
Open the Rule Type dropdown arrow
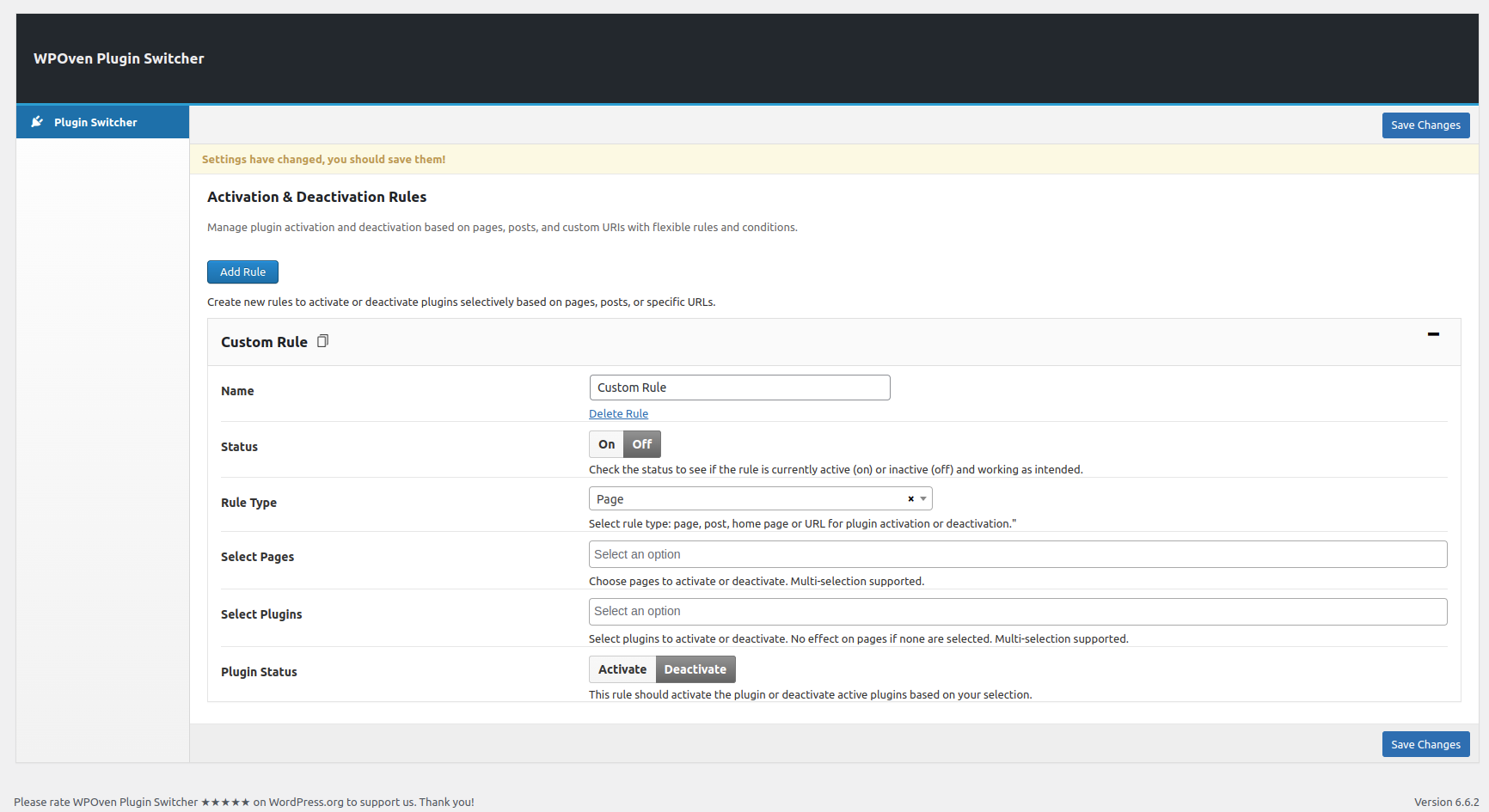pos(923,499)
